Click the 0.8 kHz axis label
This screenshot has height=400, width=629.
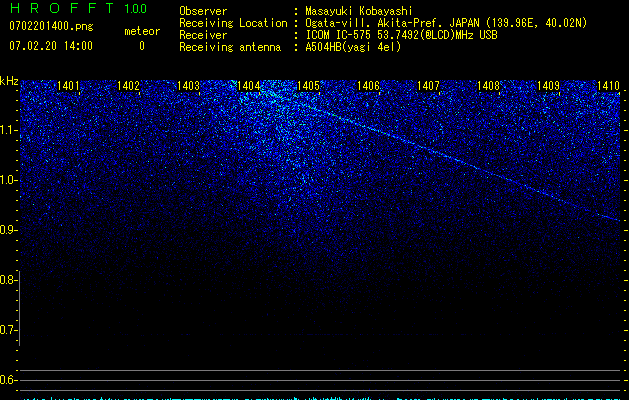click(7, 280)
